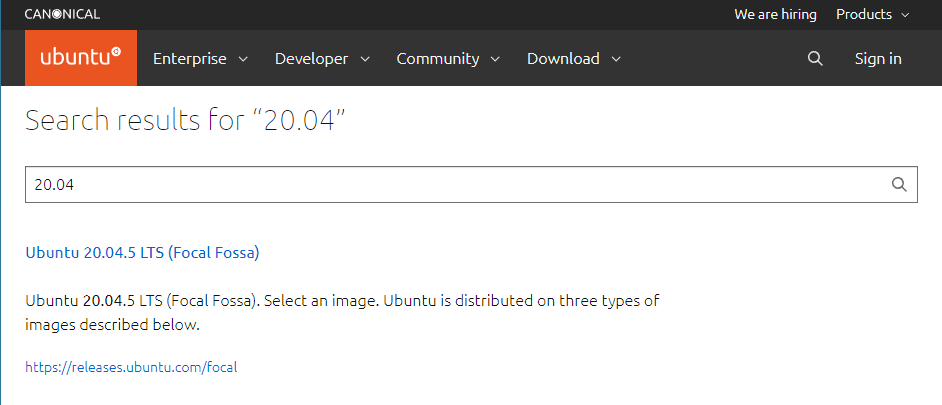Open the We are hiring link
Image resolution: width=942 pixels, height=405 pixels.
775,14
